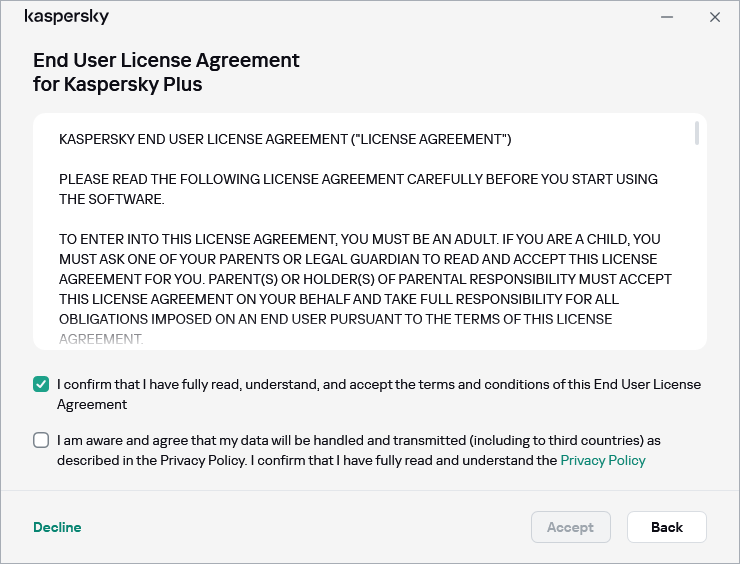
Task: Go Back to the previous installer step
Action: pyautogui.click(x=666, y=527)
